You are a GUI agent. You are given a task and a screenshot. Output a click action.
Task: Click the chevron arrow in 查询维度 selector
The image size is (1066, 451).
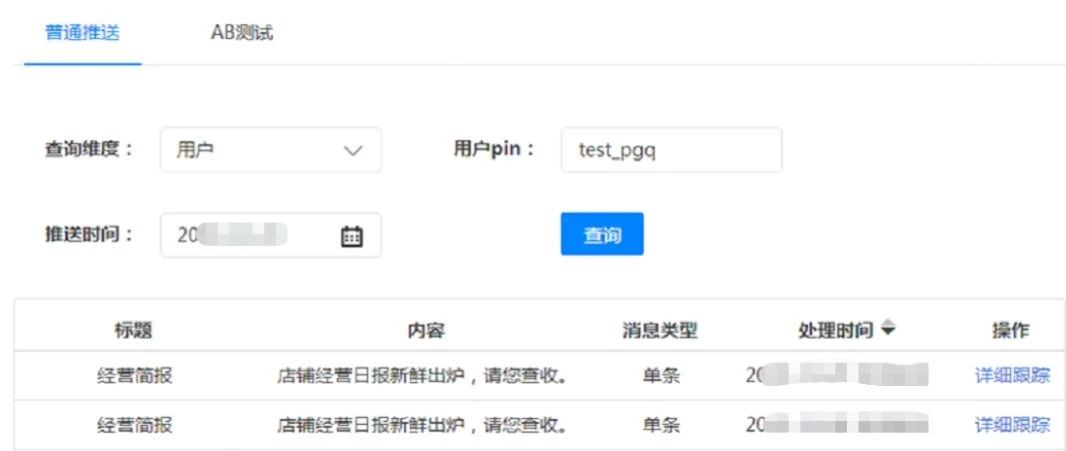click(354, 150)
